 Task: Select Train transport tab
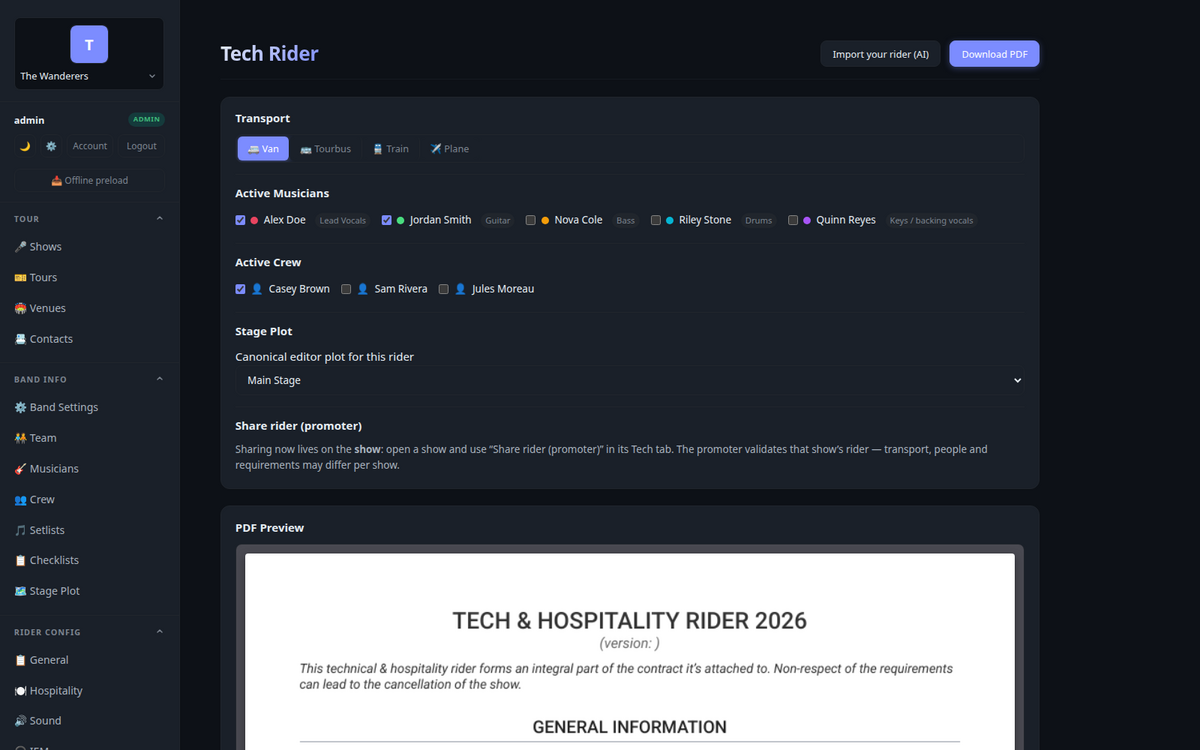pos(391,149)
